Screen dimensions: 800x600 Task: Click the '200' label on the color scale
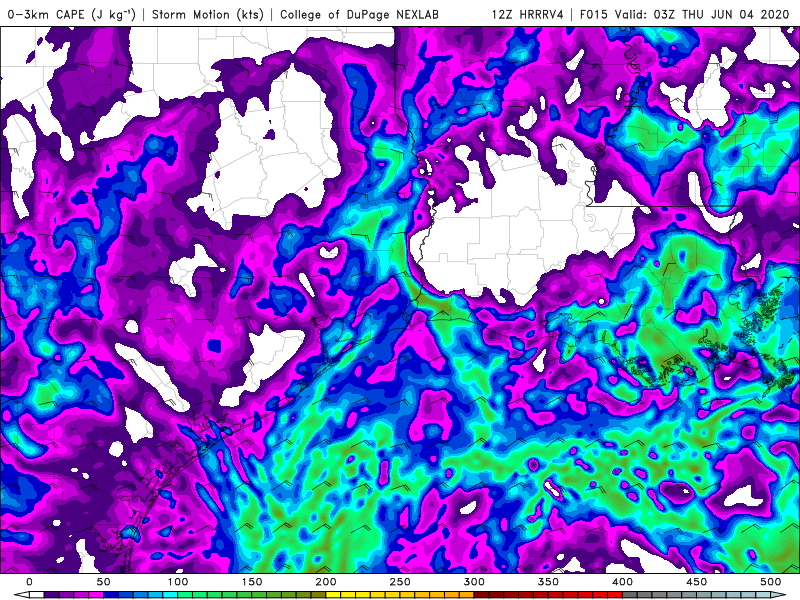[x=326, y=582]
